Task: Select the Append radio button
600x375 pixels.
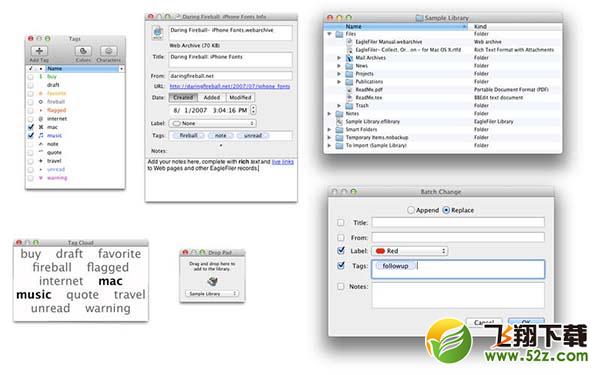Action: pyautogui.click(x=411, y=210)
